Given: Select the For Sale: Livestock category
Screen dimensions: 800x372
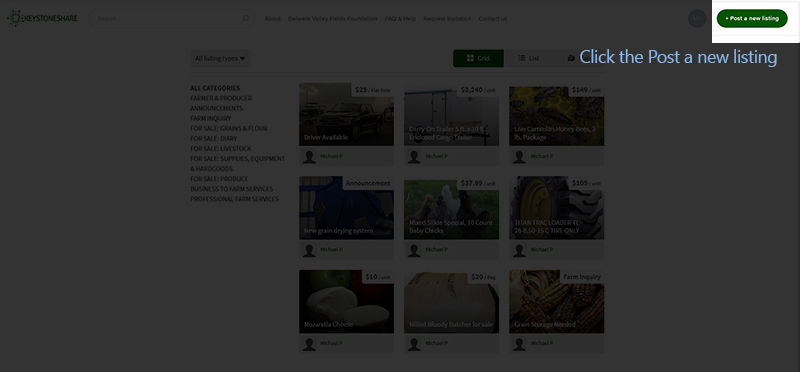Looking at the screenshot, I should click(221, 148).
